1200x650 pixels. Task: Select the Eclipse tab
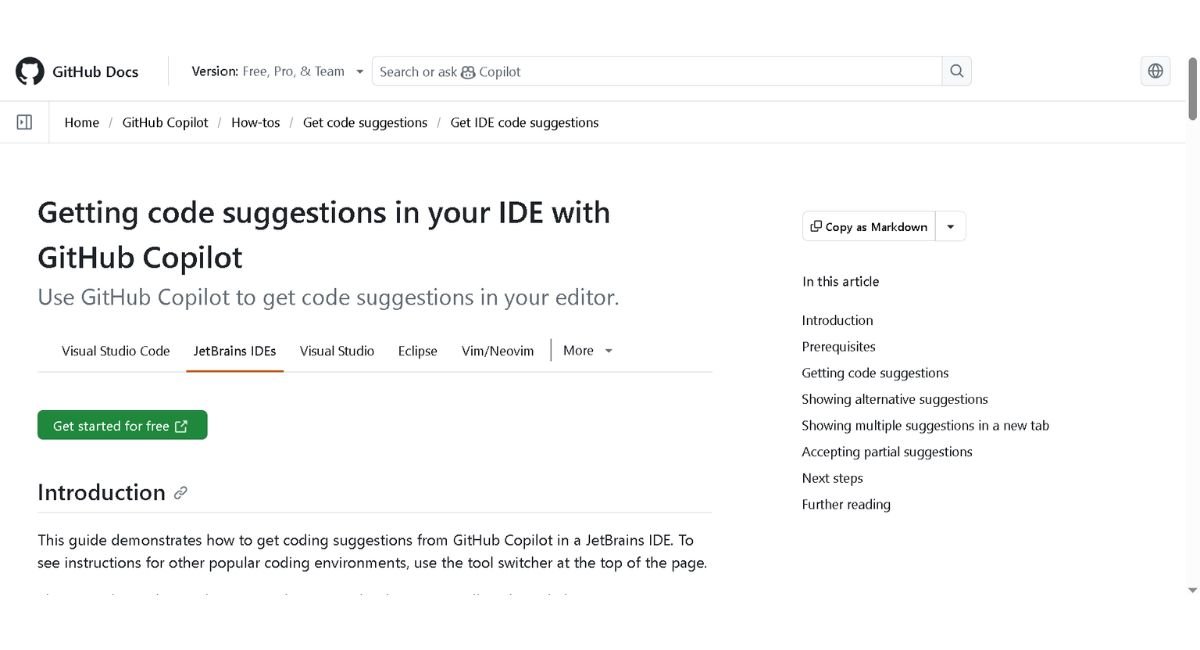tap(418, 351)
